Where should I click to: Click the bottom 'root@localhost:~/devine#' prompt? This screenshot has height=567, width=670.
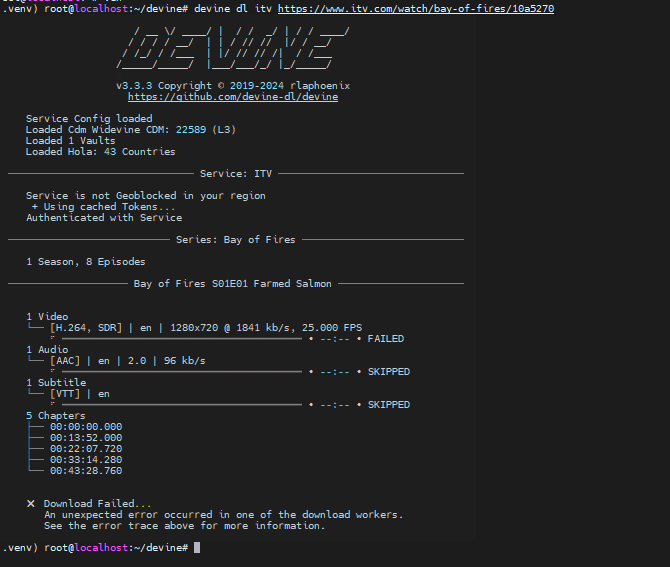116,548
